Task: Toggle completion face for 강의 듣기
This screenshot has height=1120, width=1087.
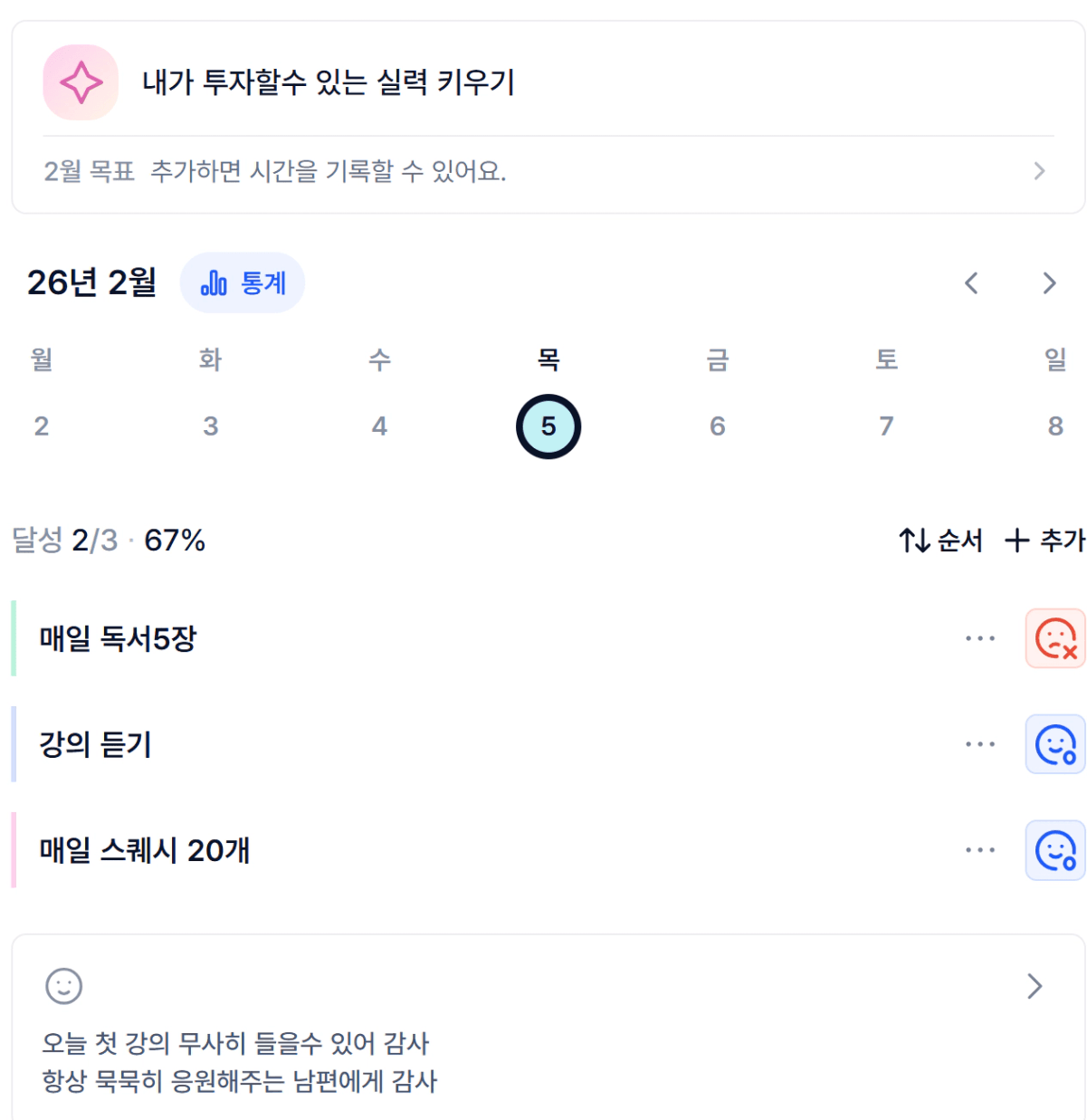Action: click(1054, 744)
